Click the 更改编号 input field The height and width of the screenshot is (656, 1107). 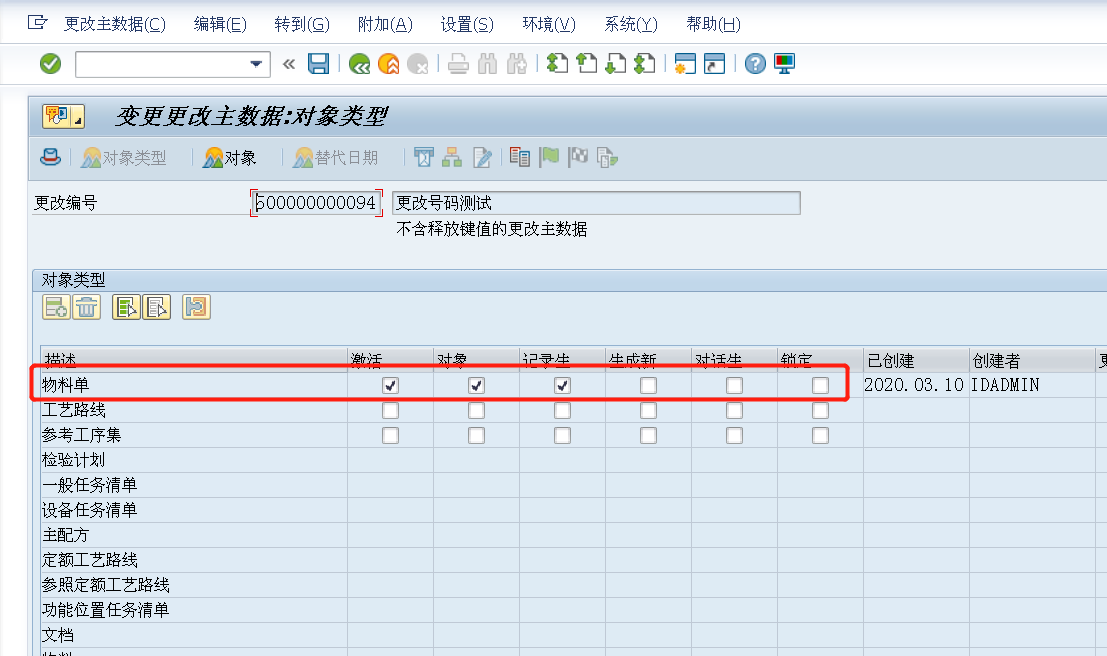[316, 203]
